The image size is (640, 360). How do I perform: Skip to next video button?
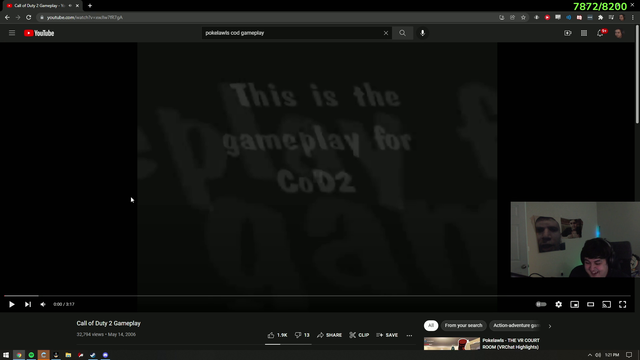pyautogui.click(x=28, y=304)
